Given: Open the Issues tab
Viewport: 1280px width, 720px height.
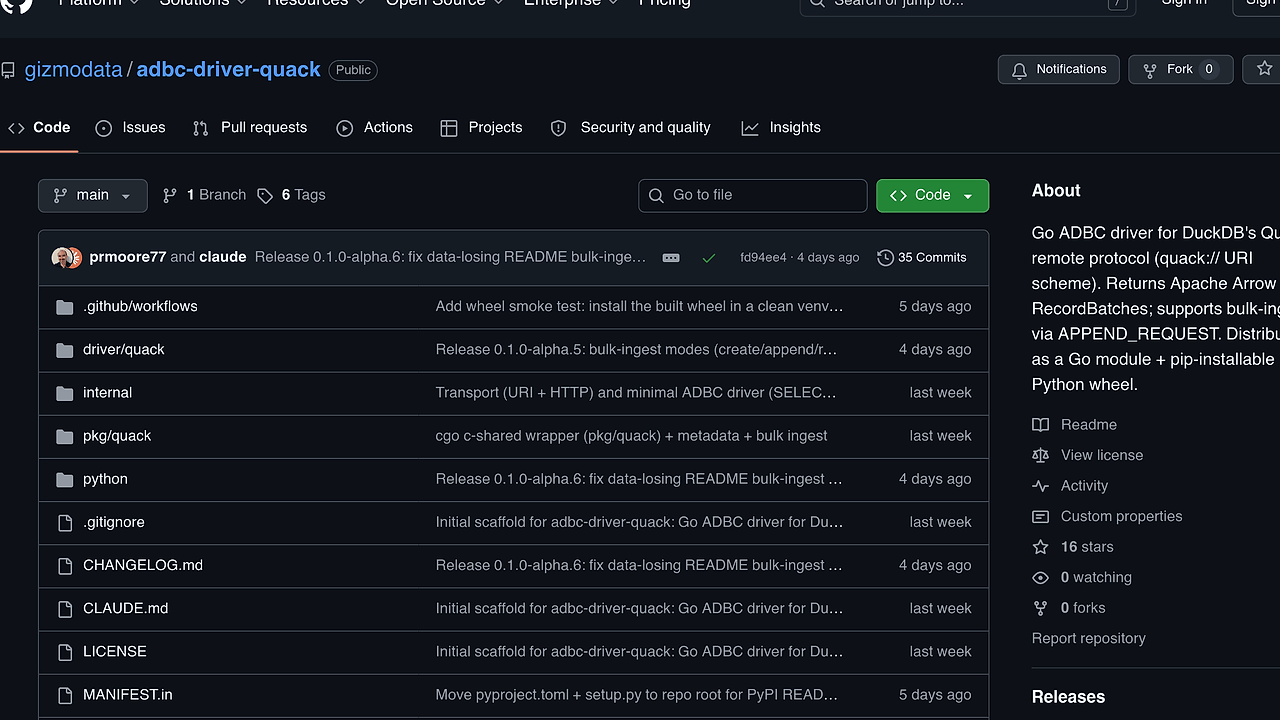Looking at the screenshot, I should click(x=130, y=128).
